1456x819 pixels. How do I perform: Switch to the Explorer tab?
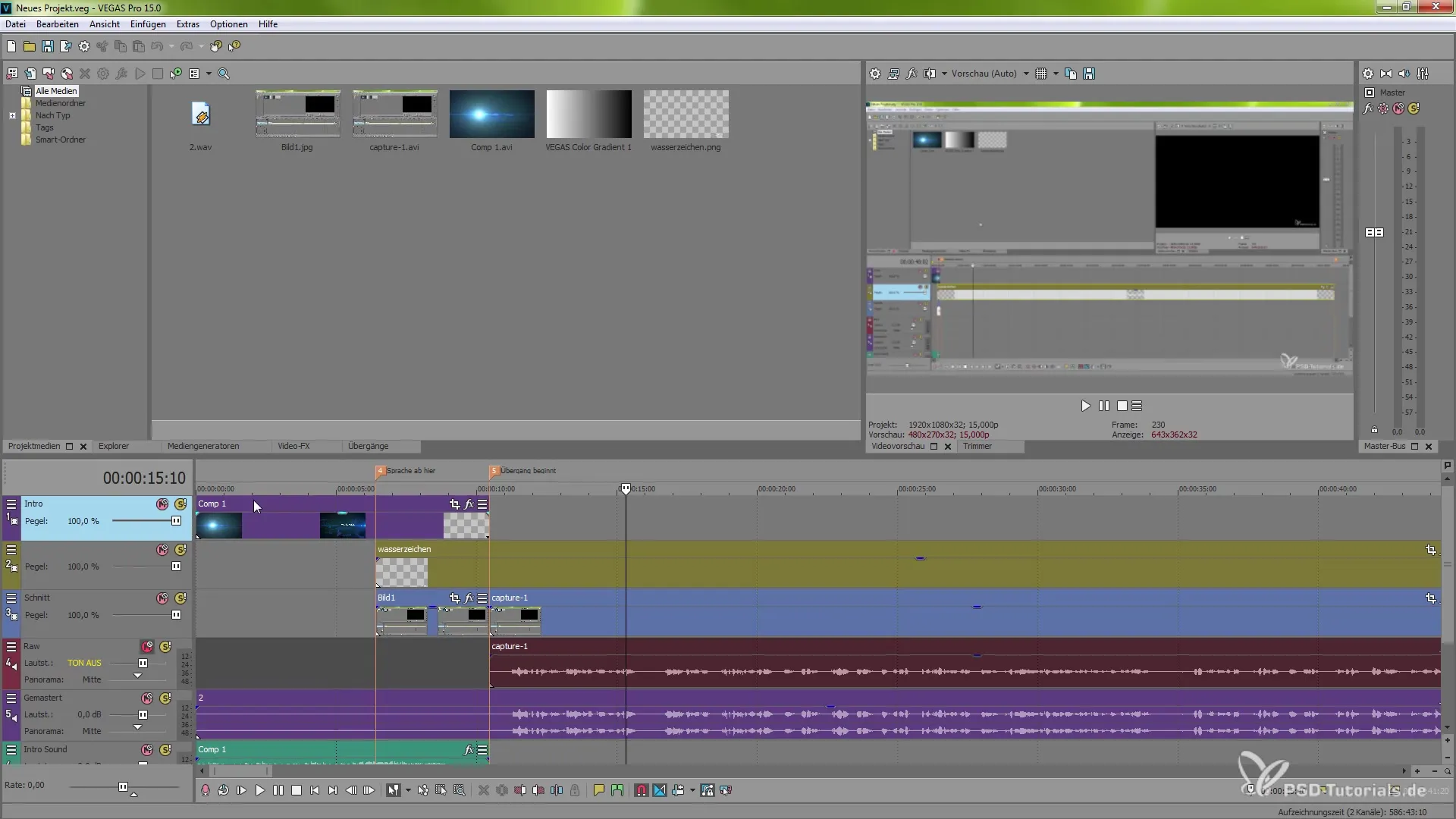coord(114,447)
